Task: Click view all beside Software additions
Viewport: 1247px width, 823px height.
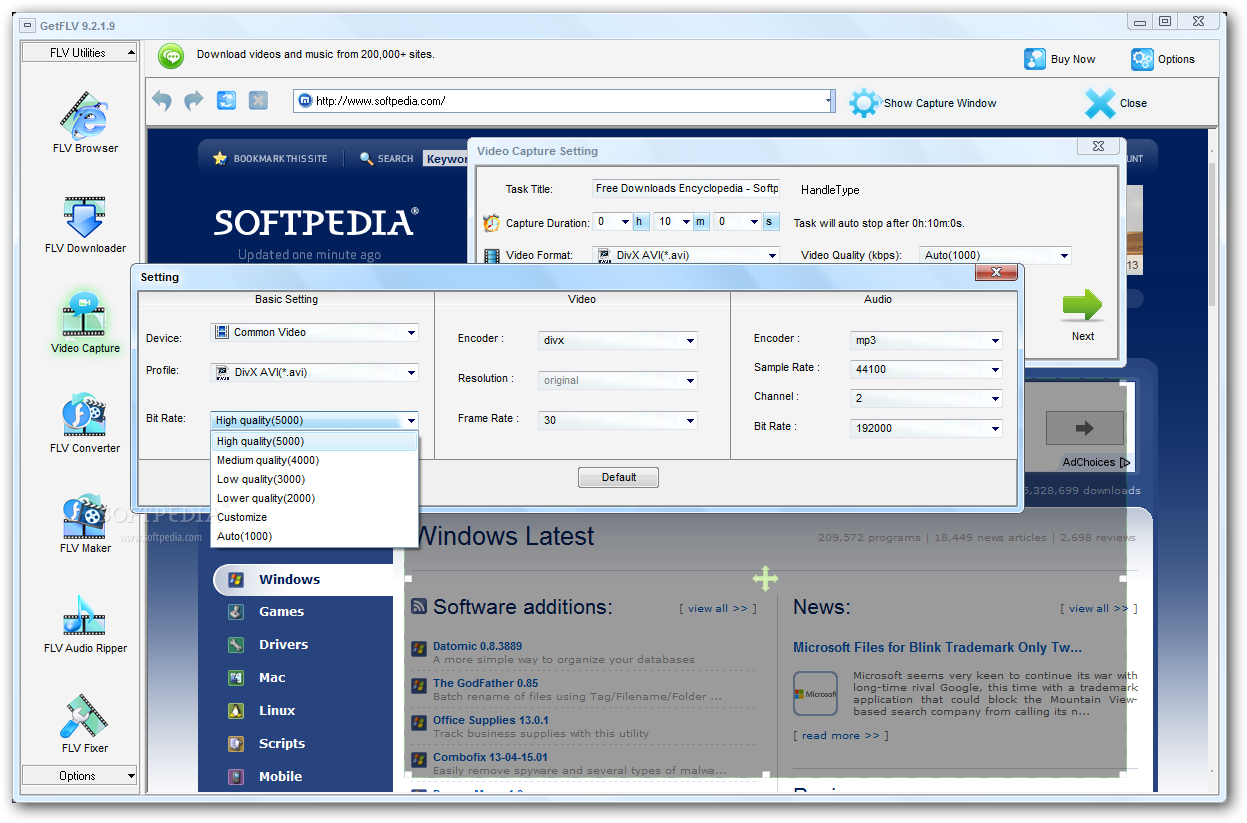Action: click(718, 608)
